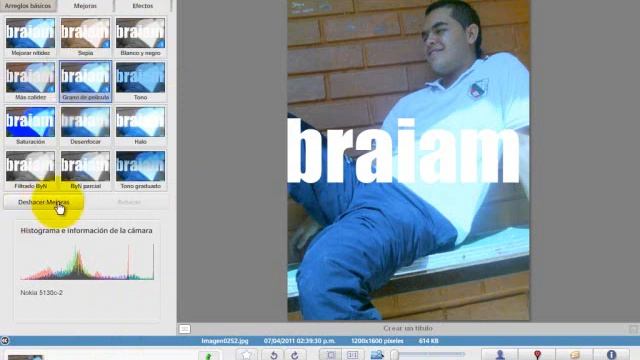This screenshot has width=640, height=360.
Task: Apply the Tono effect
Action: [140, 81]
